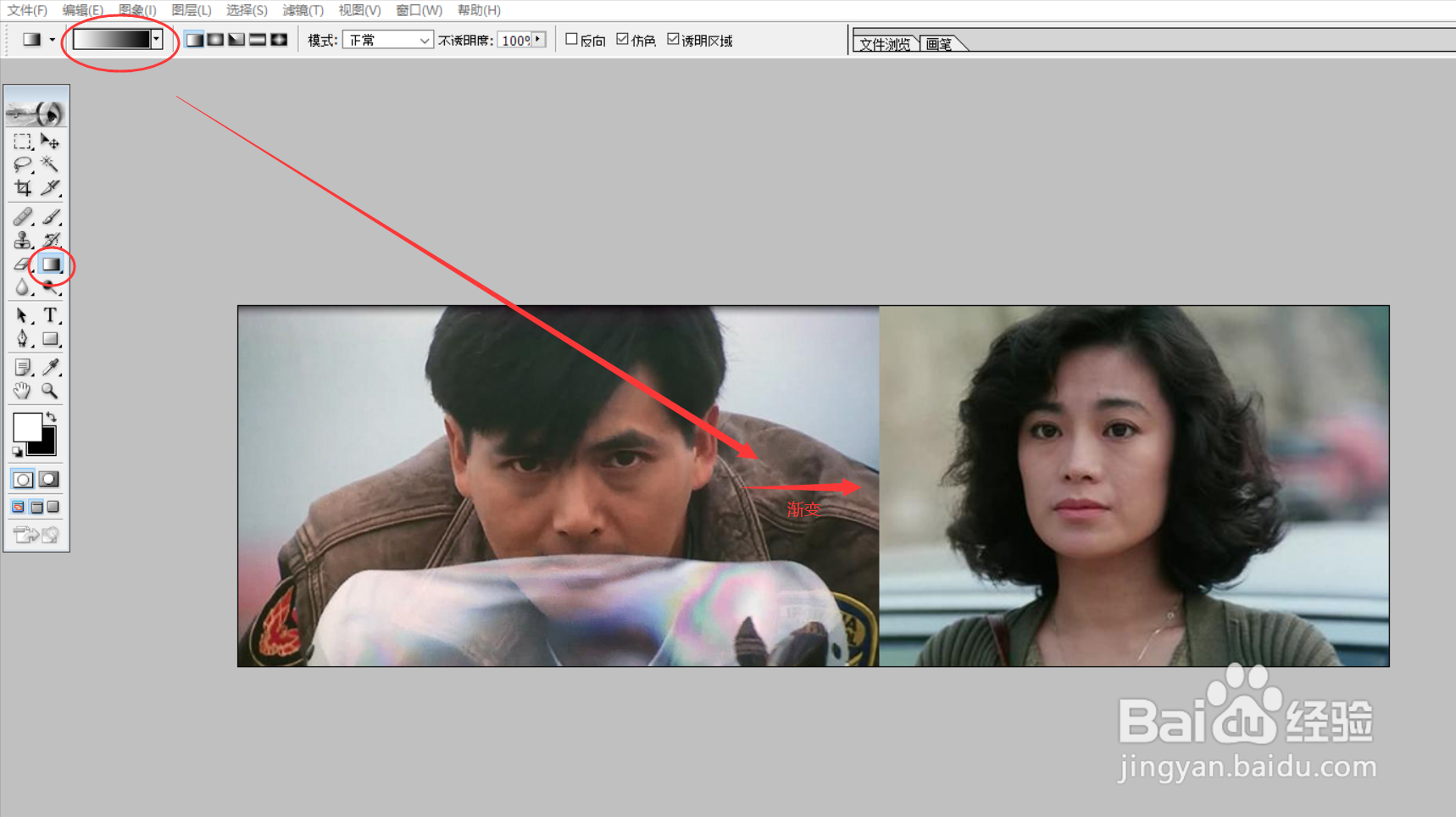Switch to Full Screen with Menu Bar
Viewport: 1456px width, 817px height.
(36, 507)
